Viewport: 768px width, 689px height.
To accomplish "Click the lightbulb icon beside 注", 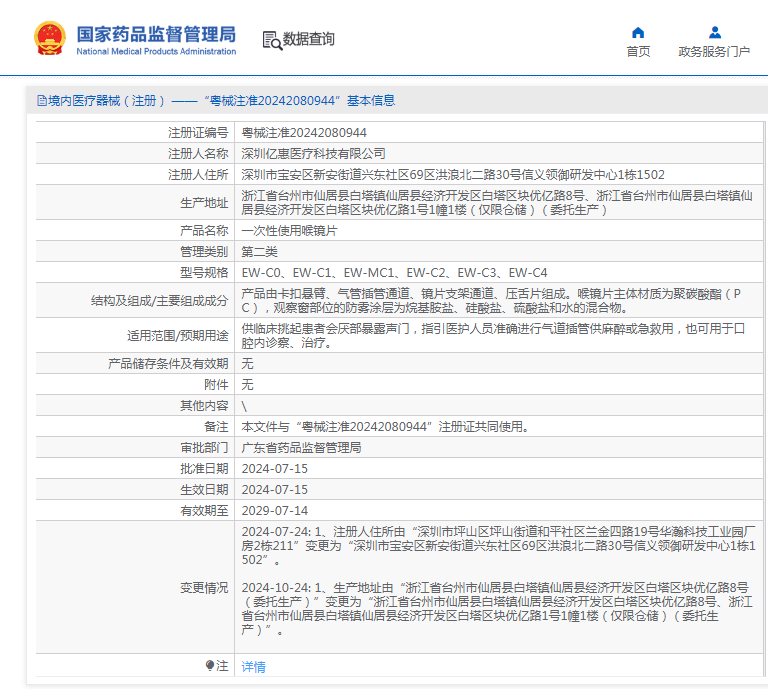I will (210, 665).
